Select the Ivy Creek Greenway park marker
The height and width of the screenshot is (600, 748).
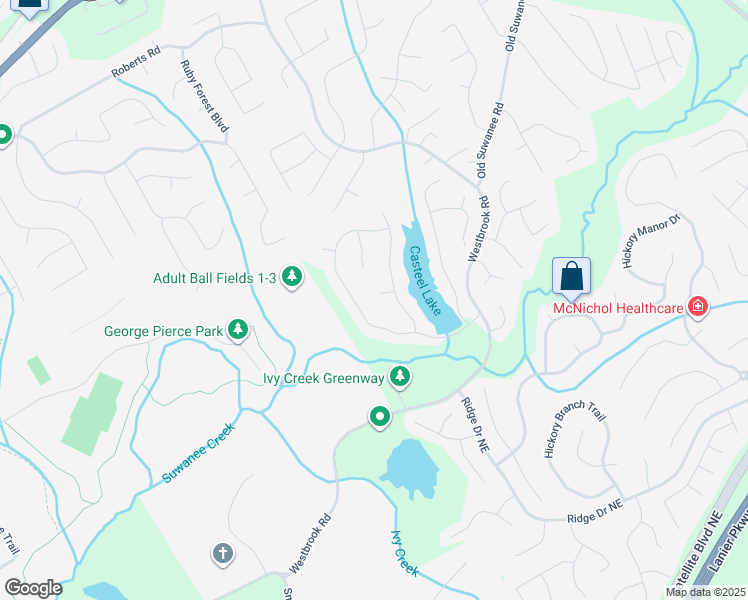pyautogui.click(x=400, y=377)
